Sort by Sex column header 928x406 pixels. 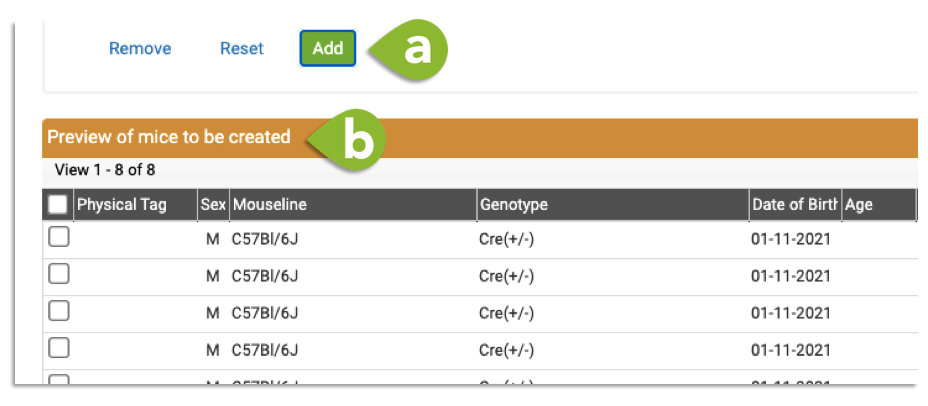click(x=214, y=205)
